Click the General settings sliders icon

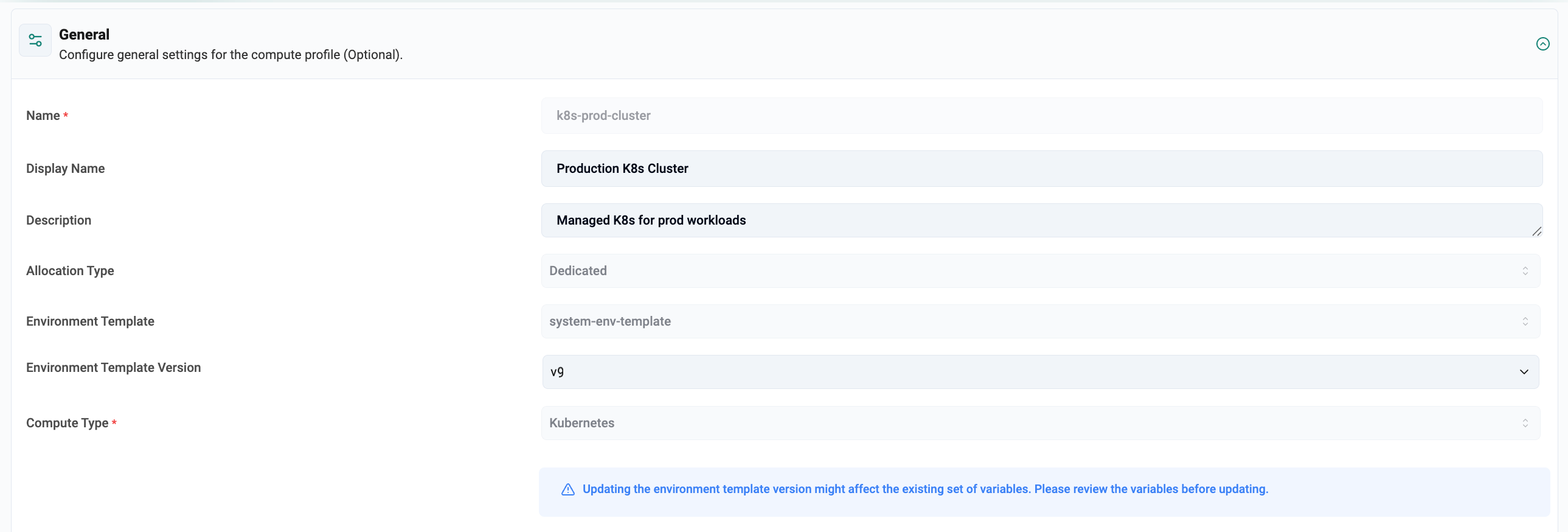coord(35,40)
